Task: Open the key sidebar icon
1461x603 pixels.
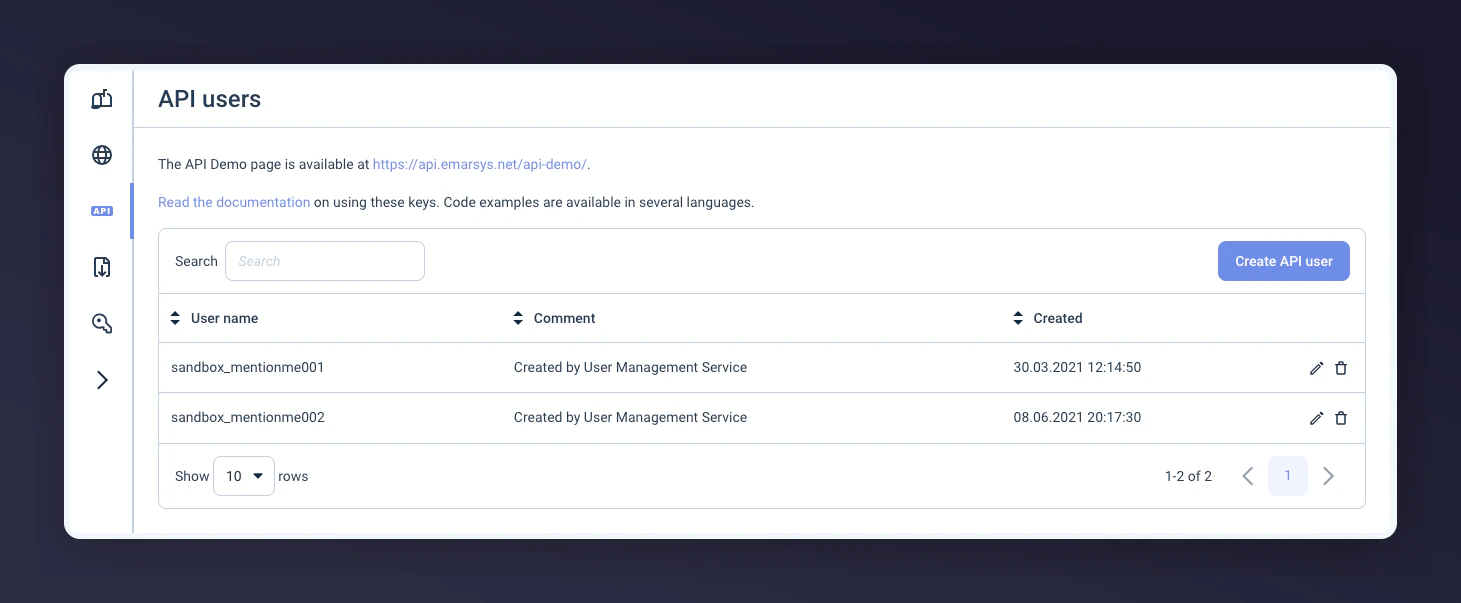Action: (x=101, y=323)
